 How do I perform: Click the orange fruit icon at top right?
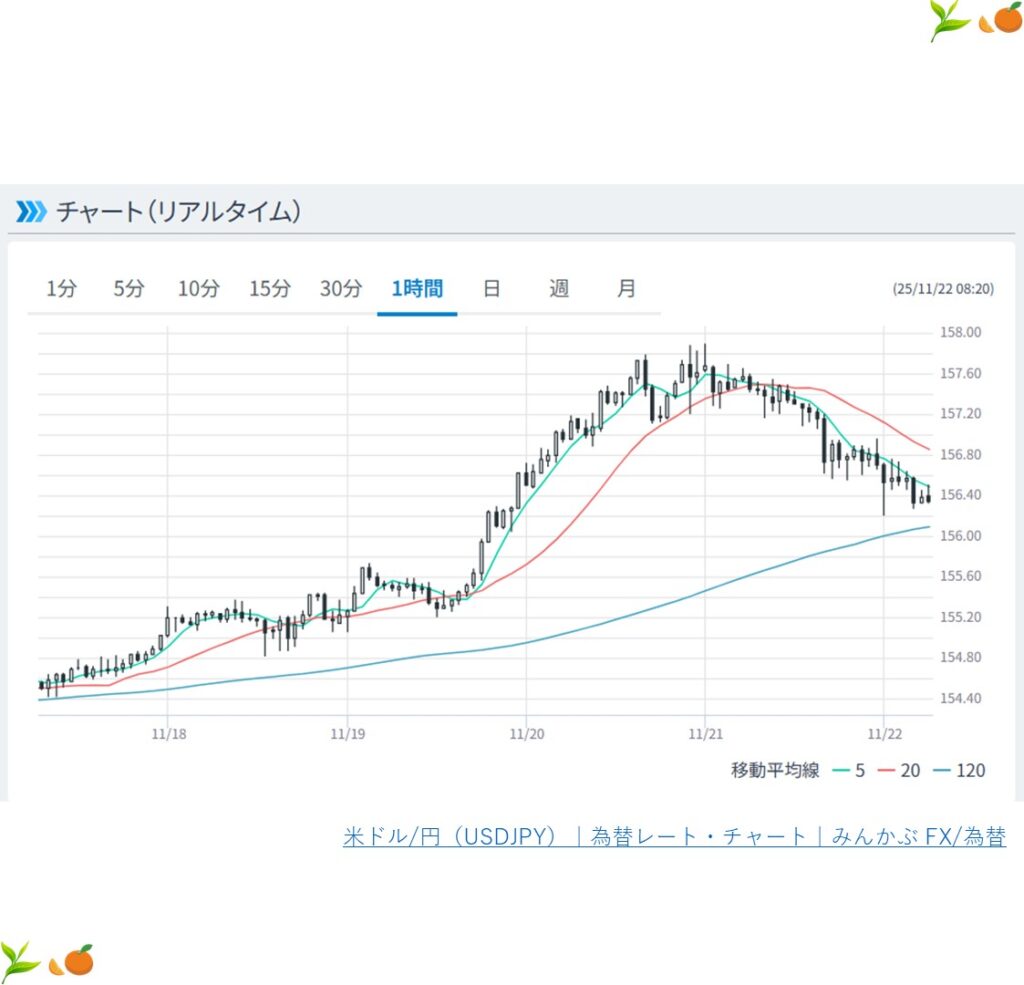coord(1000,20)
